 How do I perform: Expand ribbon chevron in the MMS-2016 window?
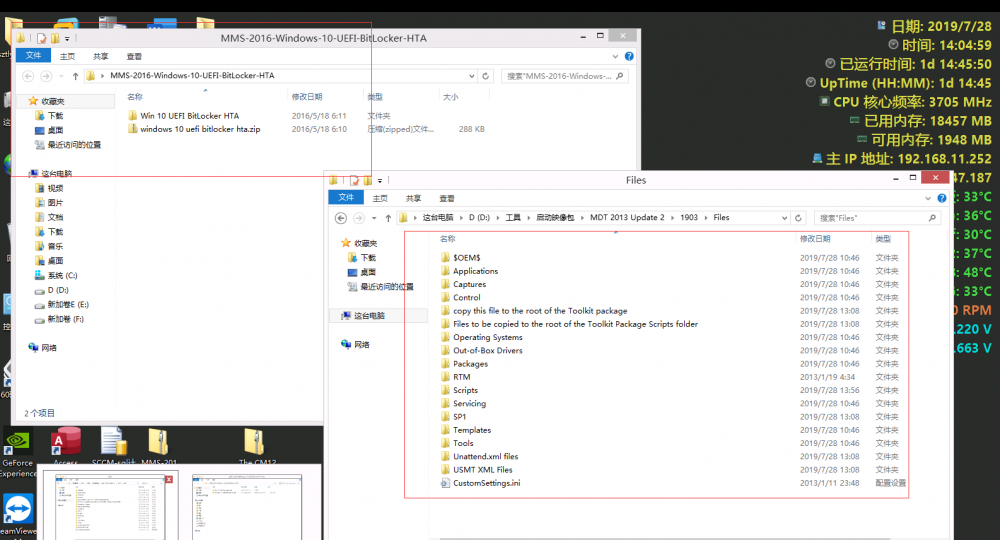pos(615,56)
